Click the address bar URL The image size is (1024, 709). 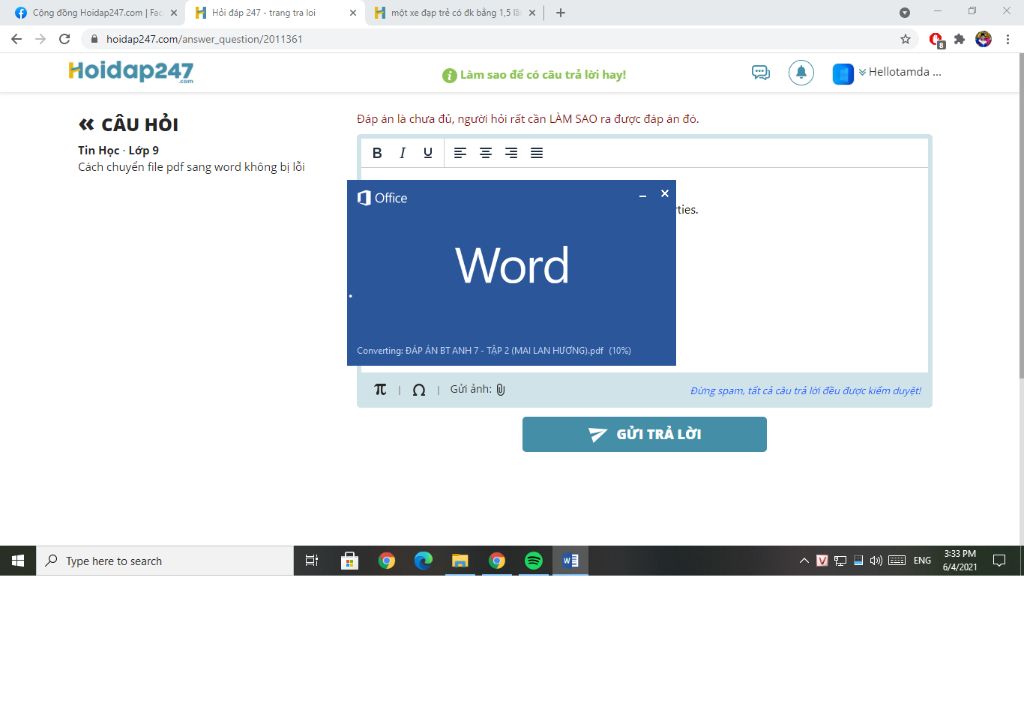[x=204, y=39]
